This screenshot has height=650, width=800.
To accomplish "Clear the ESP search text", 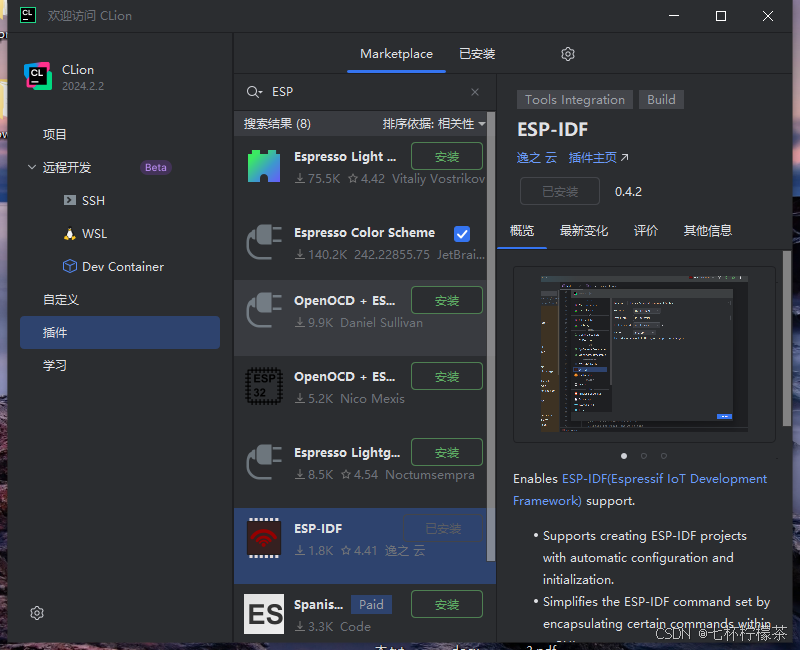I will coord(475,92).
